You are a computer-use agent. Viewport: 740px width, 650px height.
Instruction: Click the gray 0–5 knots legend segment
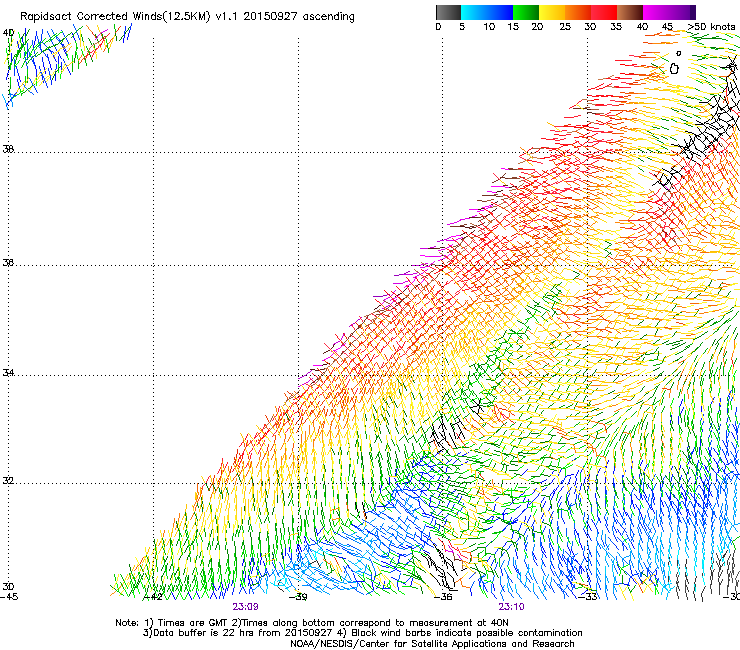point(448,12)
